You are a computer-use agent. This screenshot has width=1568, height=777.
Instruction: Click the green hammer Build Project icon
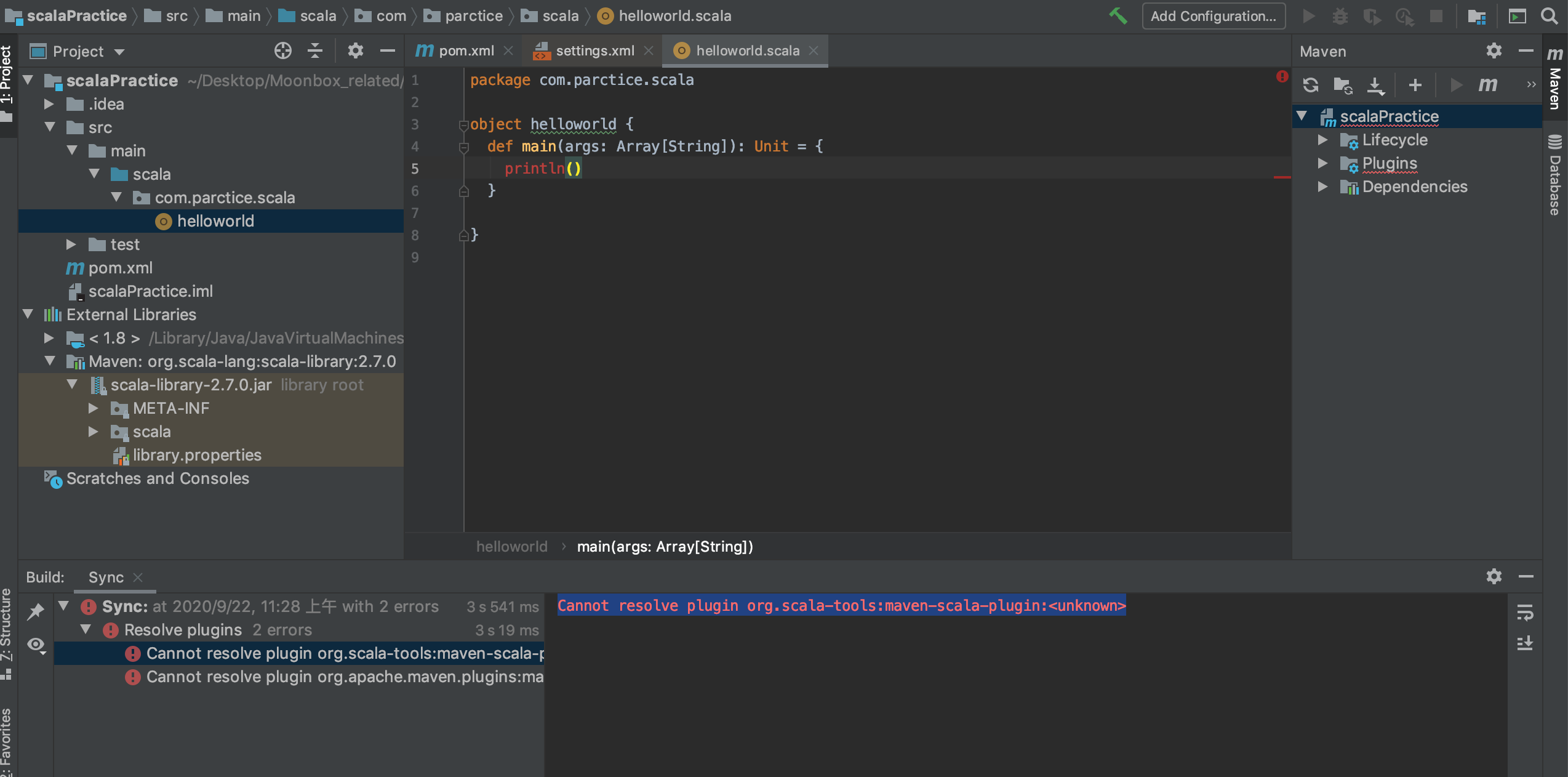coord(1118,16)
